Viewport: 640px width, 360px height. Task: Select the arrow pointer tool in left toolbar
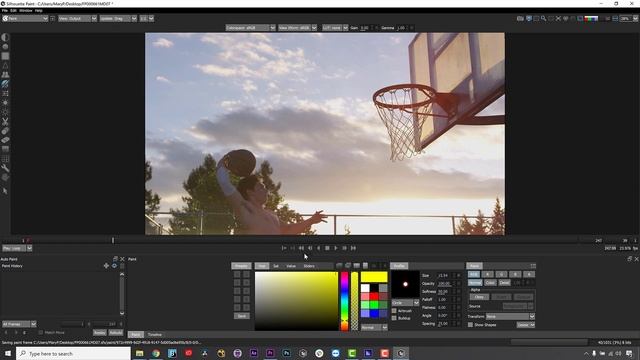tap(5, 191)
